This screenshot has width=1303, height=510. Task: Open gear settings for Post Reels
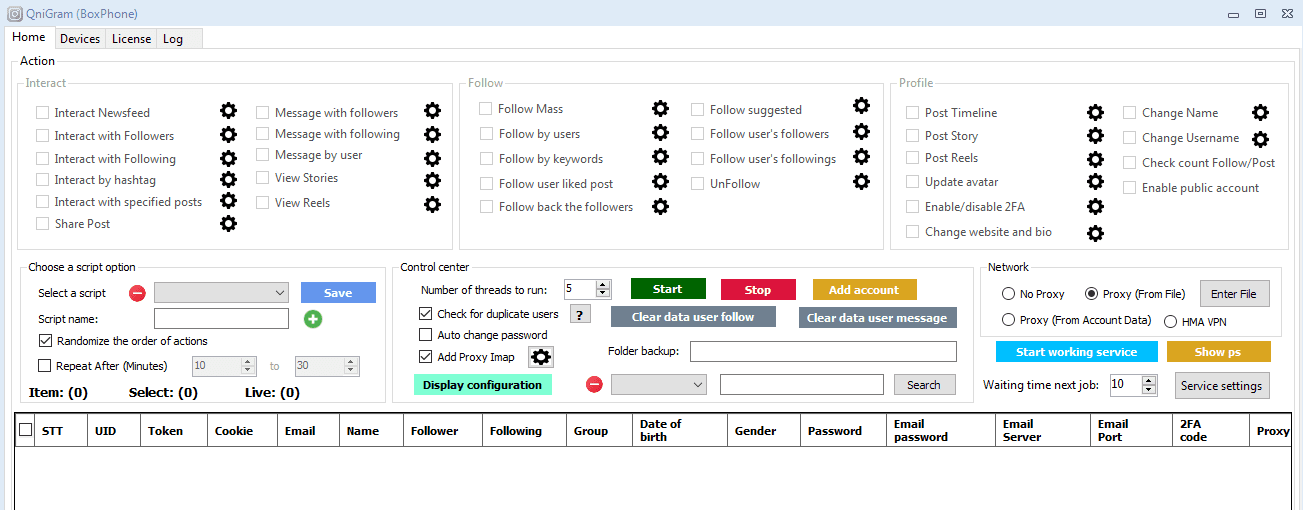point(1095,158)
